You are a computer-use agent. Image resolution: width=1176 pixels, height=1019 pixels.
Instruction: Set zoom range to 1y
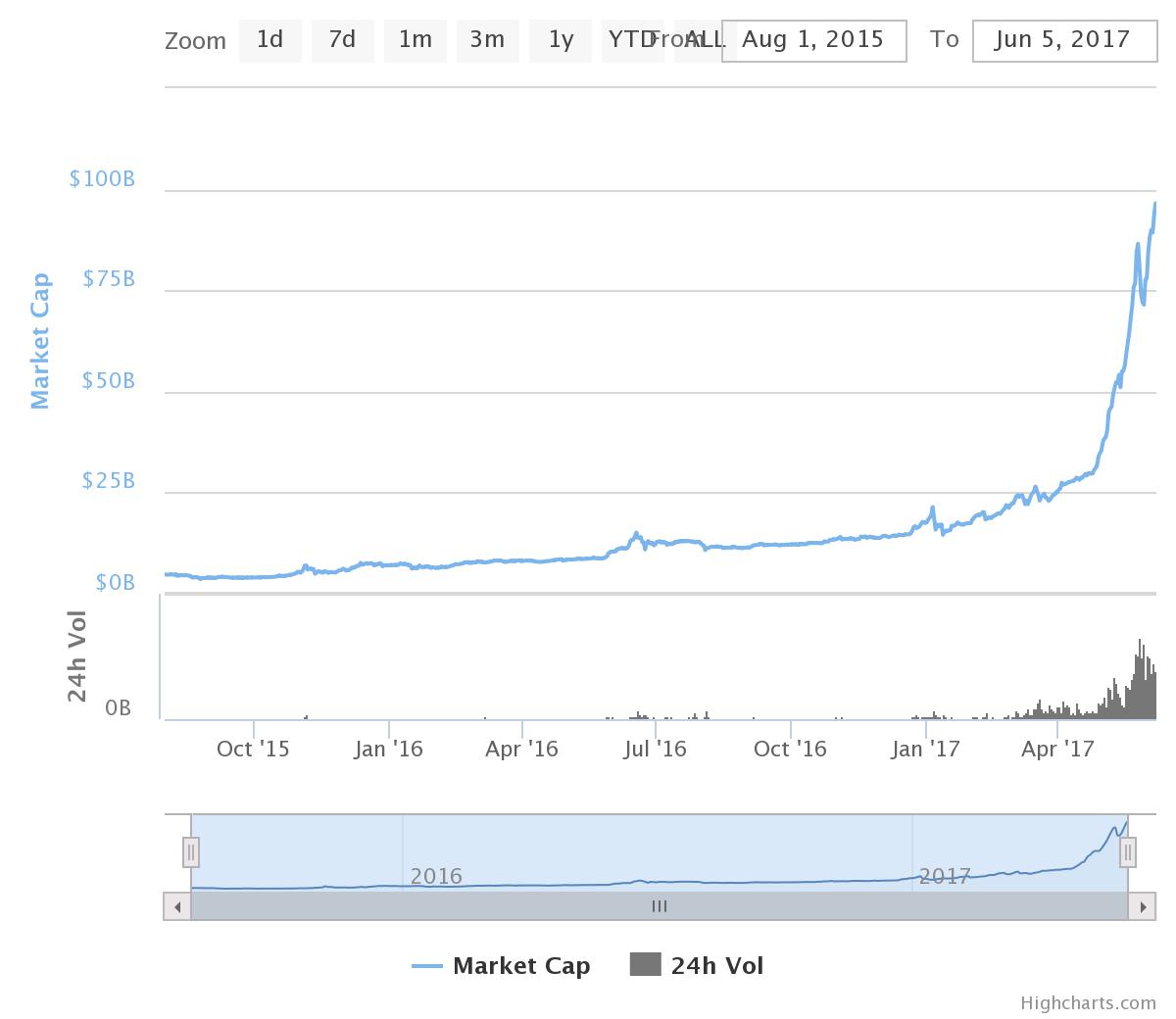tap(560, 40)
